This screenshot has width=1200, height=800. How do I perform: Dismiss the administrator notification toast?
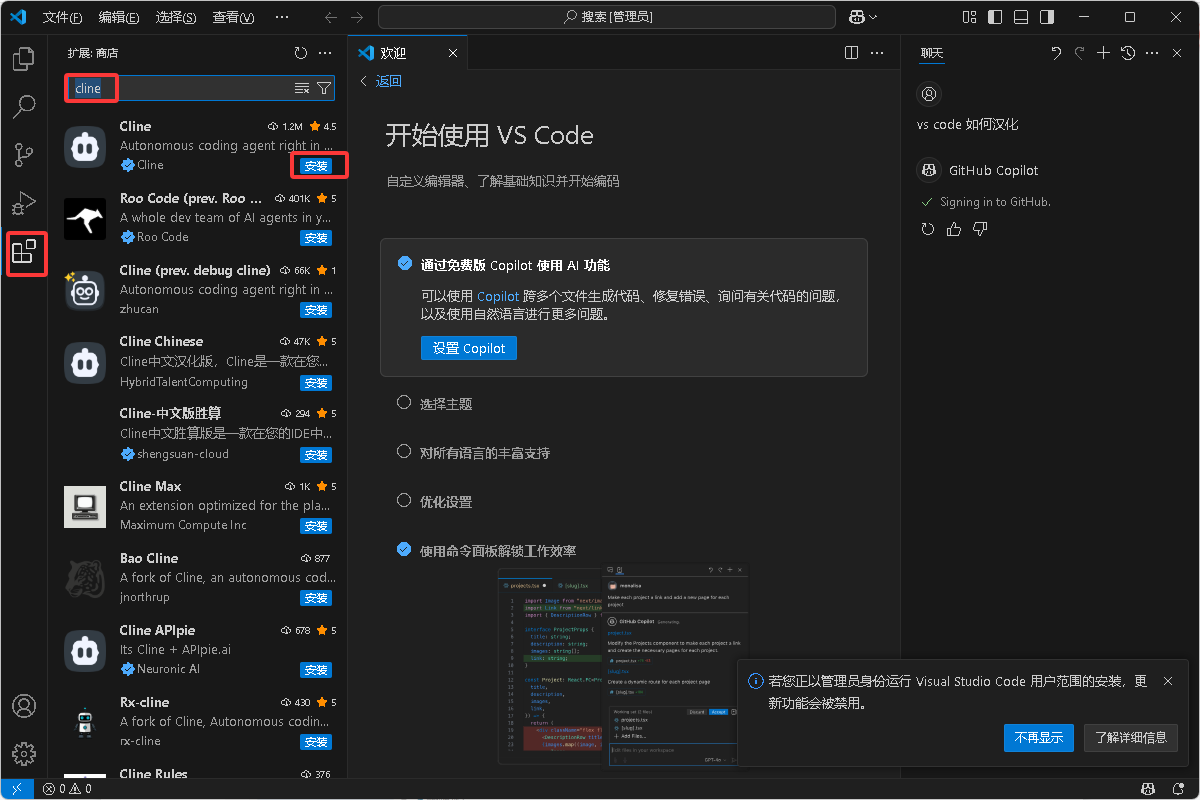tap(1168, 681)
